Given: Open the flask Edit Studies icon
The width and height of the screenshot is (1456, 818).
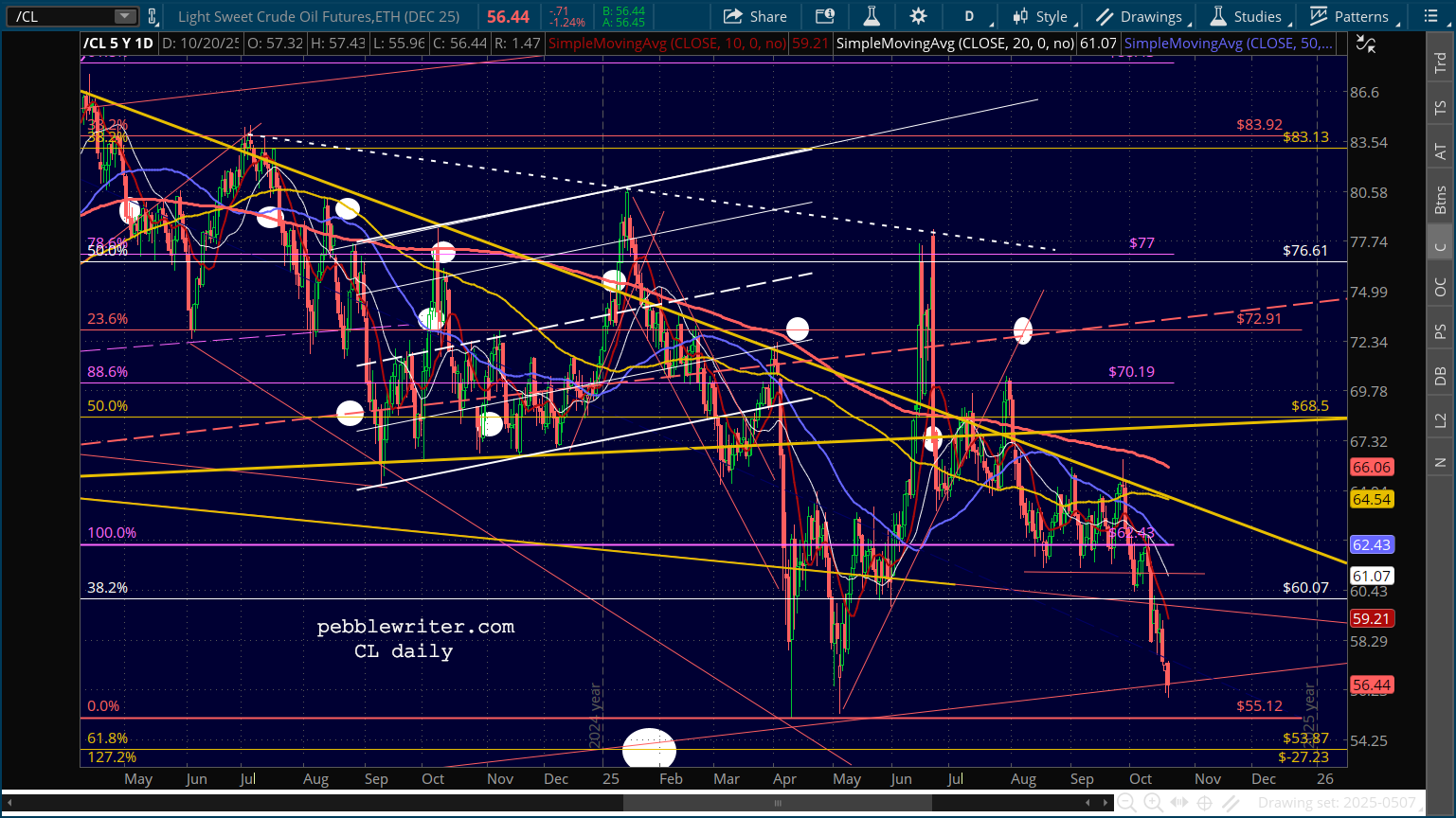Looking at the screenshot, I should coord(872,16).
